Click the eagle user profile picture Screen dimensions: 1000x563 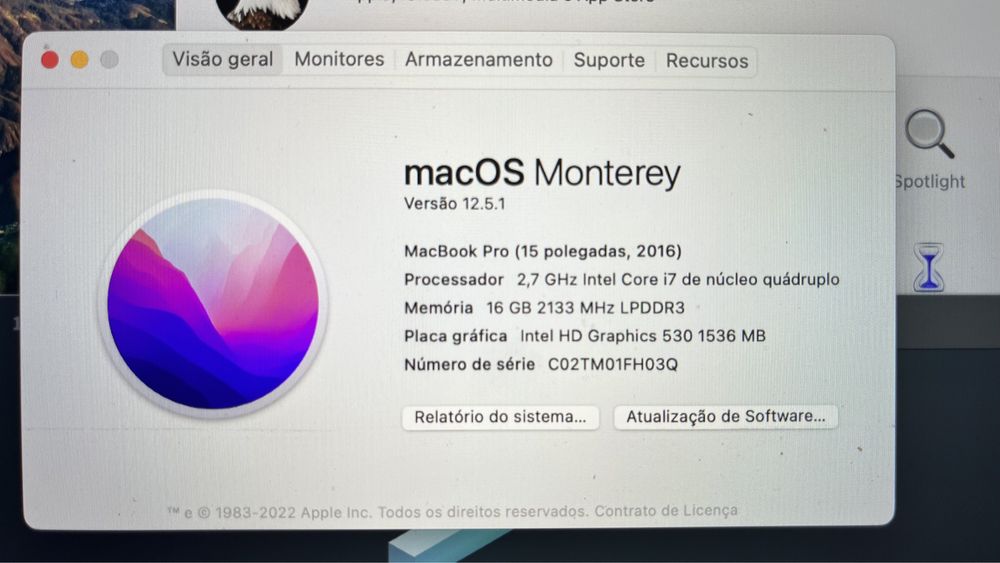[263, 13]
